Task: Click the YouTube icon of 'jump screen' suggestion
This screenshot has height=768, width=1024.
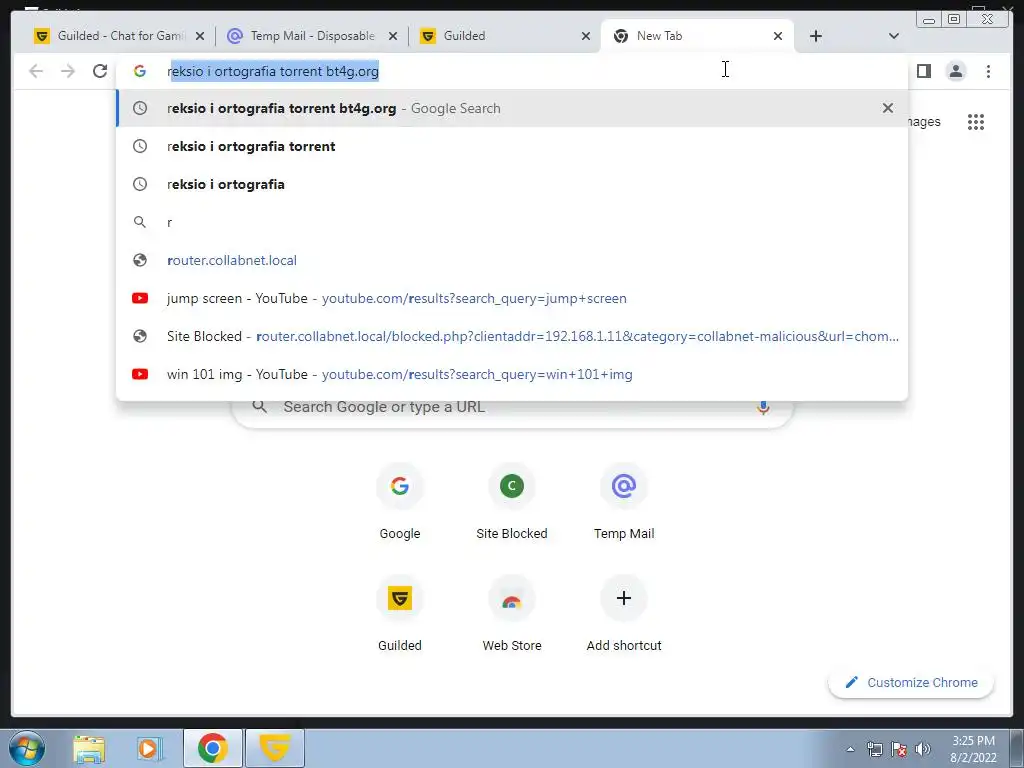Action: [x=140, y=298]
